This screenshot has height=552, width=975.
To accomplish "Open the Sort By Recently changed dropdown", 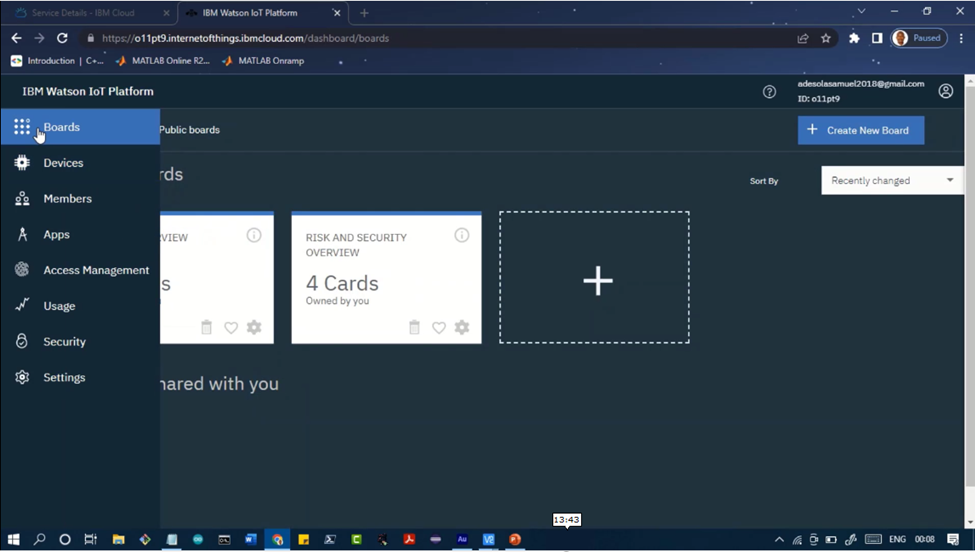I will pos(892,180).
